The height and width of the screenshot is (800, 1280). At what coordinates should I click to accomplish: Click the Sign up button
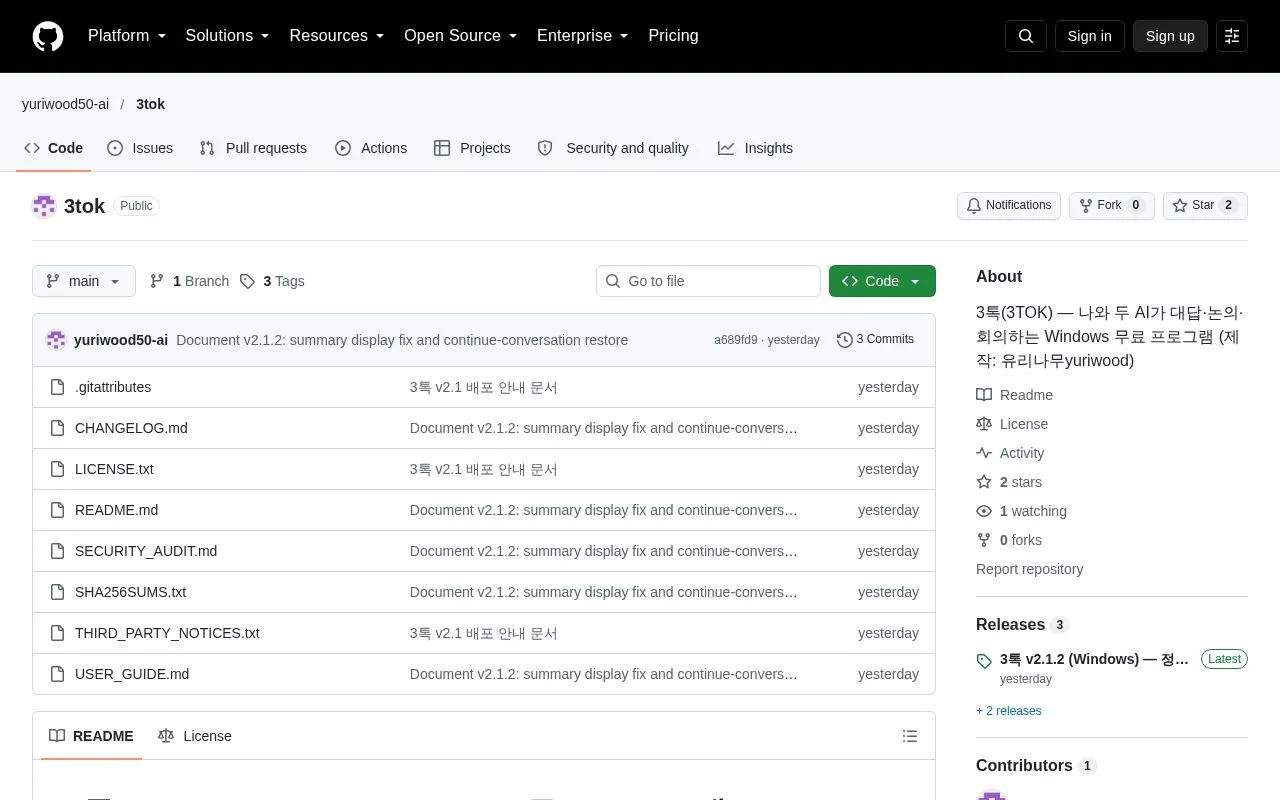tap(1170, 36)
